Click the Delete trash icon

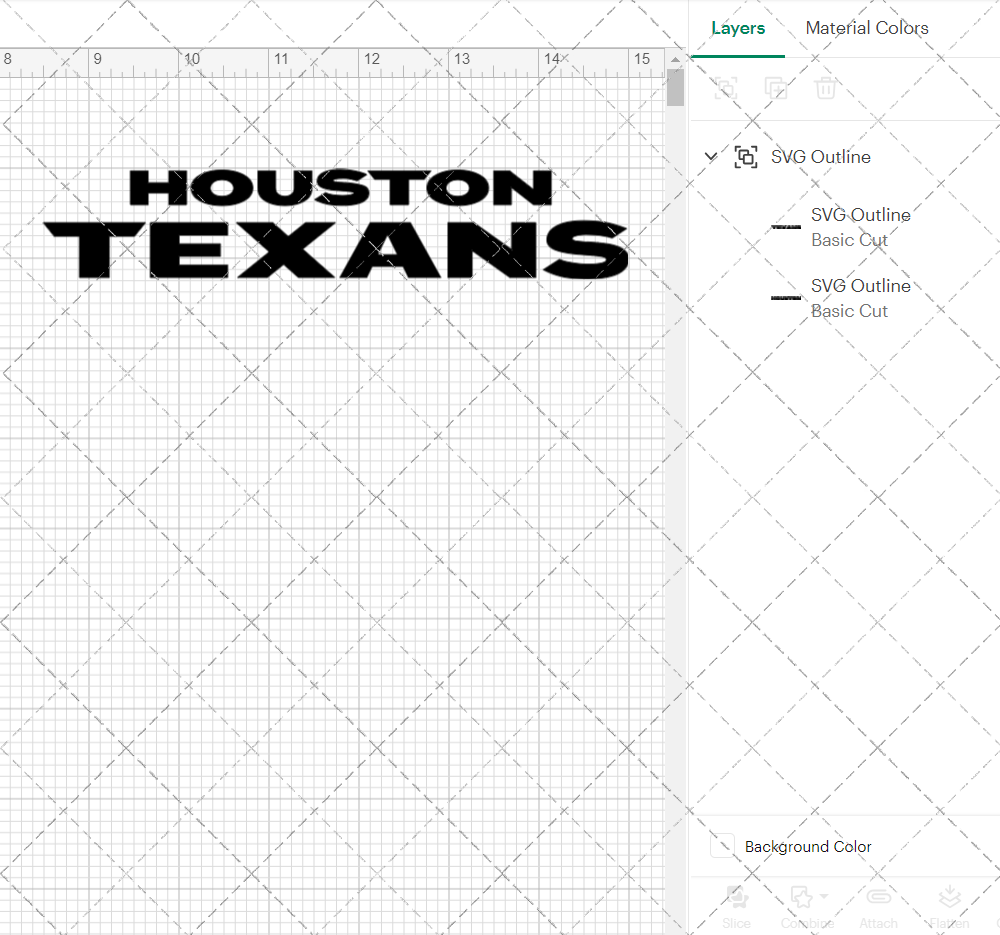point(825,88)
